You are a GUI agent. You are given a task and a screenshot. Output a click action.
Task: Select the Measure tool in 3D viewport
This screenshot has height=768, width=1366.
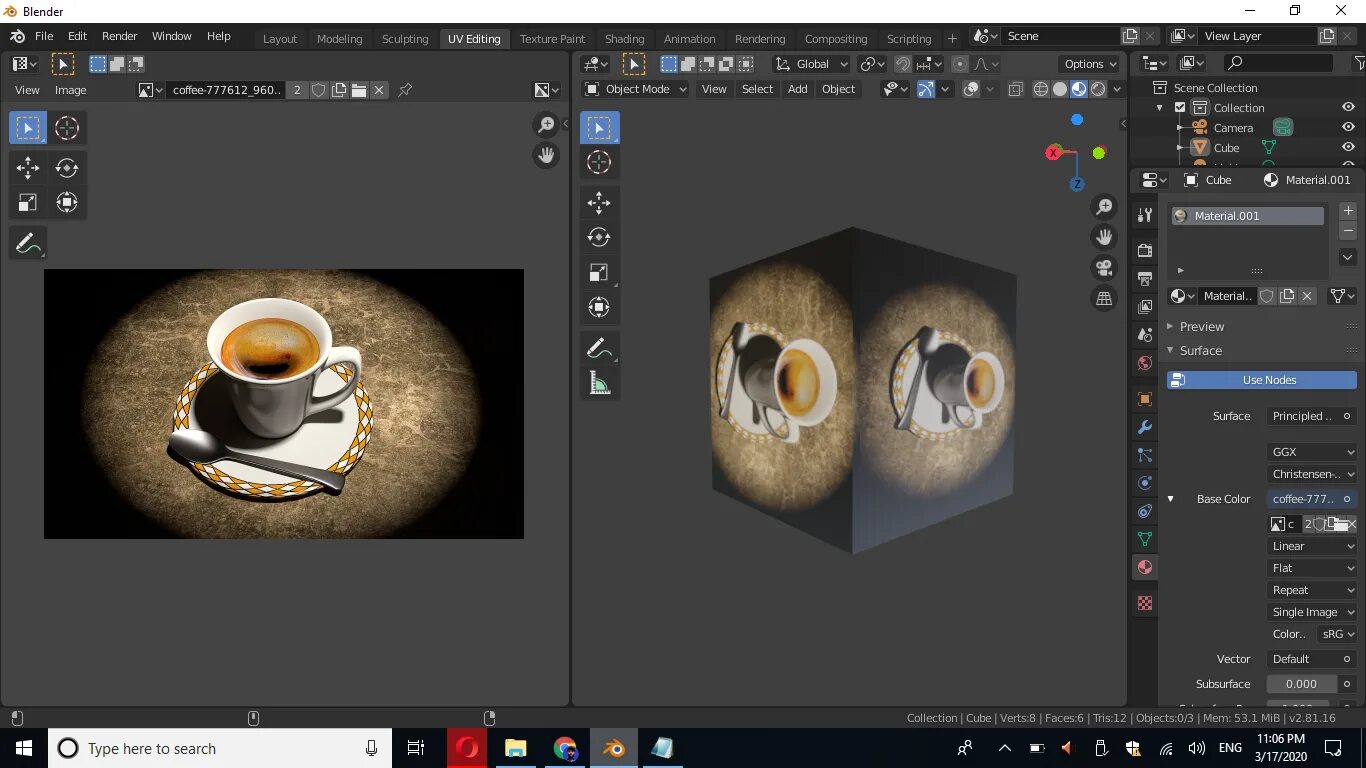click(x=598, y=383)
